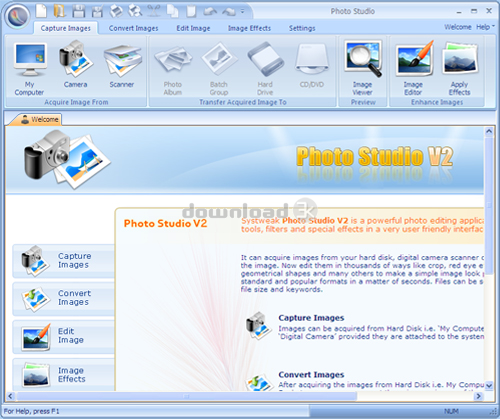500x420 pixels.
Task: Open the Image Viewer preview
Action: [x=363, y=68]
